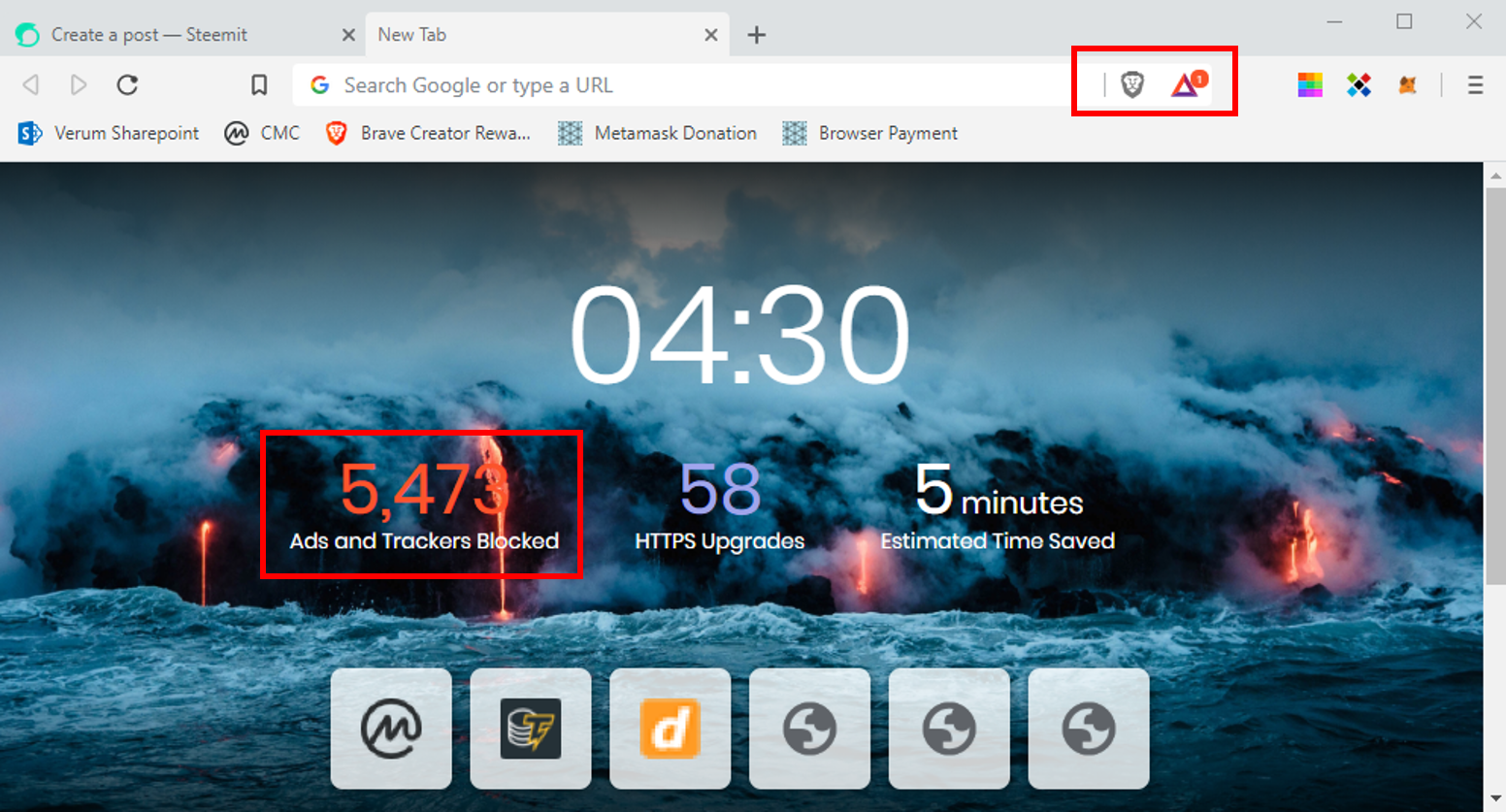The width and height of the screenshot is (1506, 812).
Task: Open the Brave Shields lion icon
Action: [x=1131, y=85]
